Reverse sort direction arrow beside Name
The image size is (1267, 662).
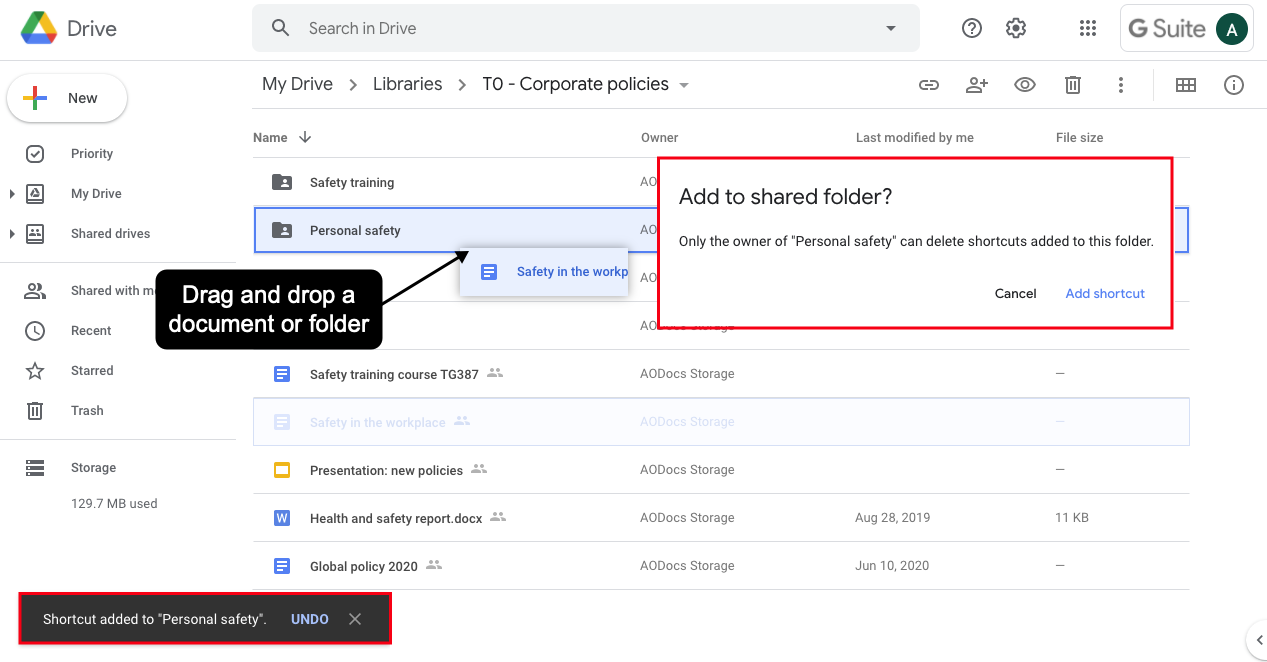click(305, 137)
